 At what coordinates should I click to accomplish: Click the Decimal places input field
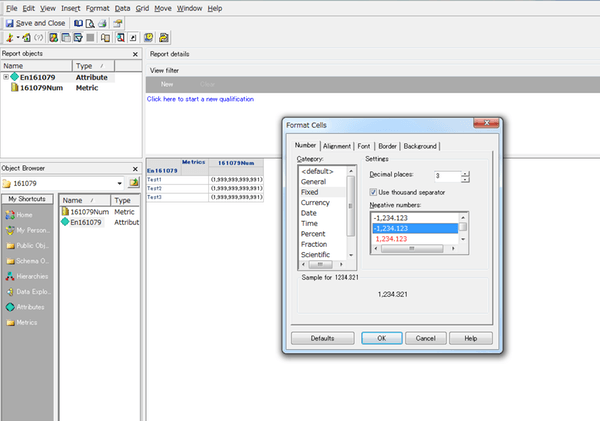(448, 176)
